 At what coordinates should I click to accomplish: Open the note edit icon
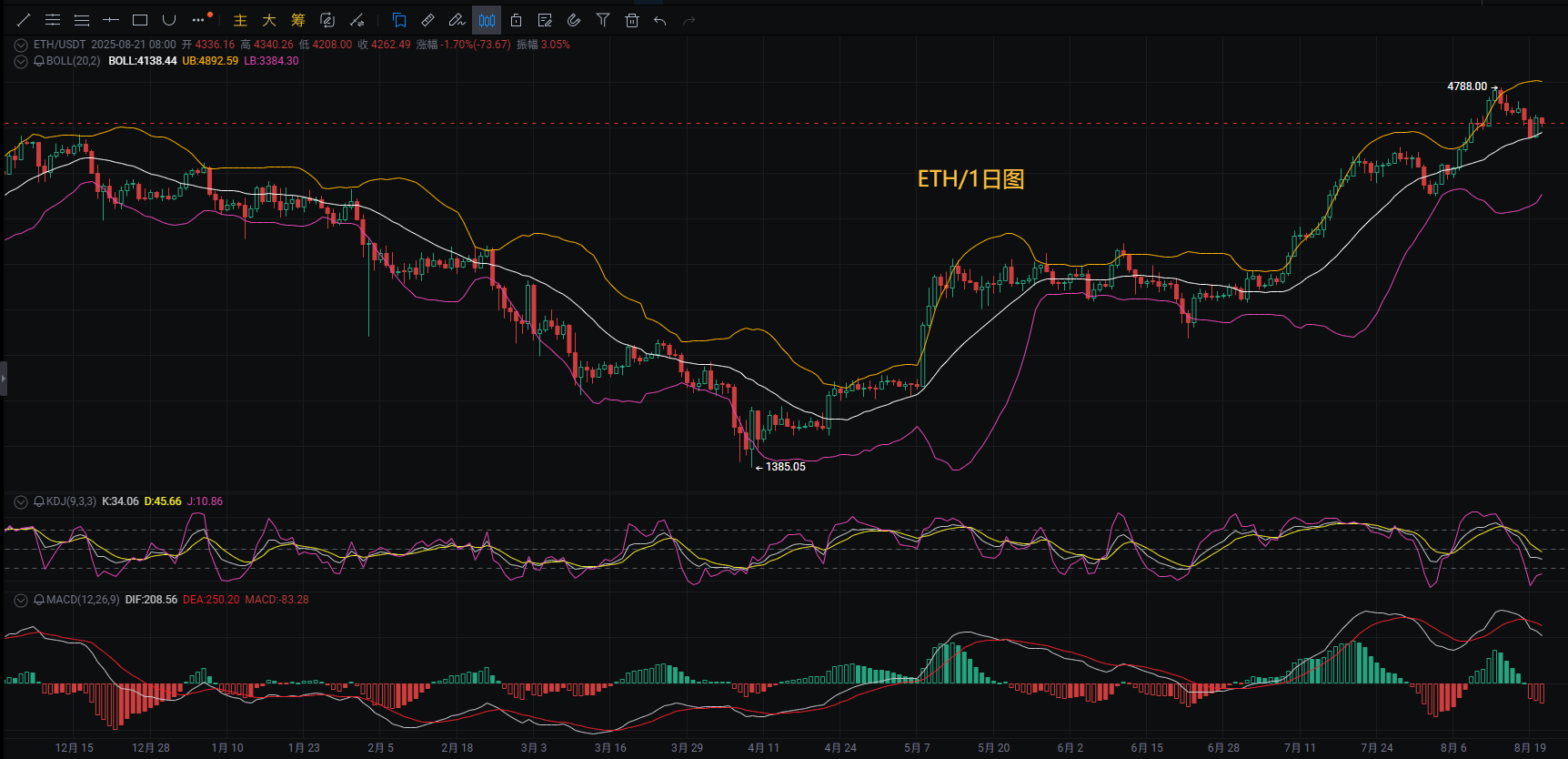point(545,20)
